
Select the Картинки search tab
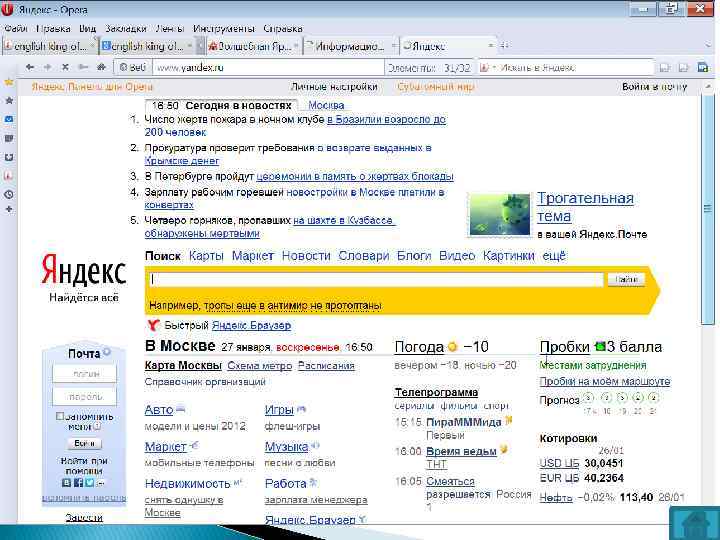point(509,256)
